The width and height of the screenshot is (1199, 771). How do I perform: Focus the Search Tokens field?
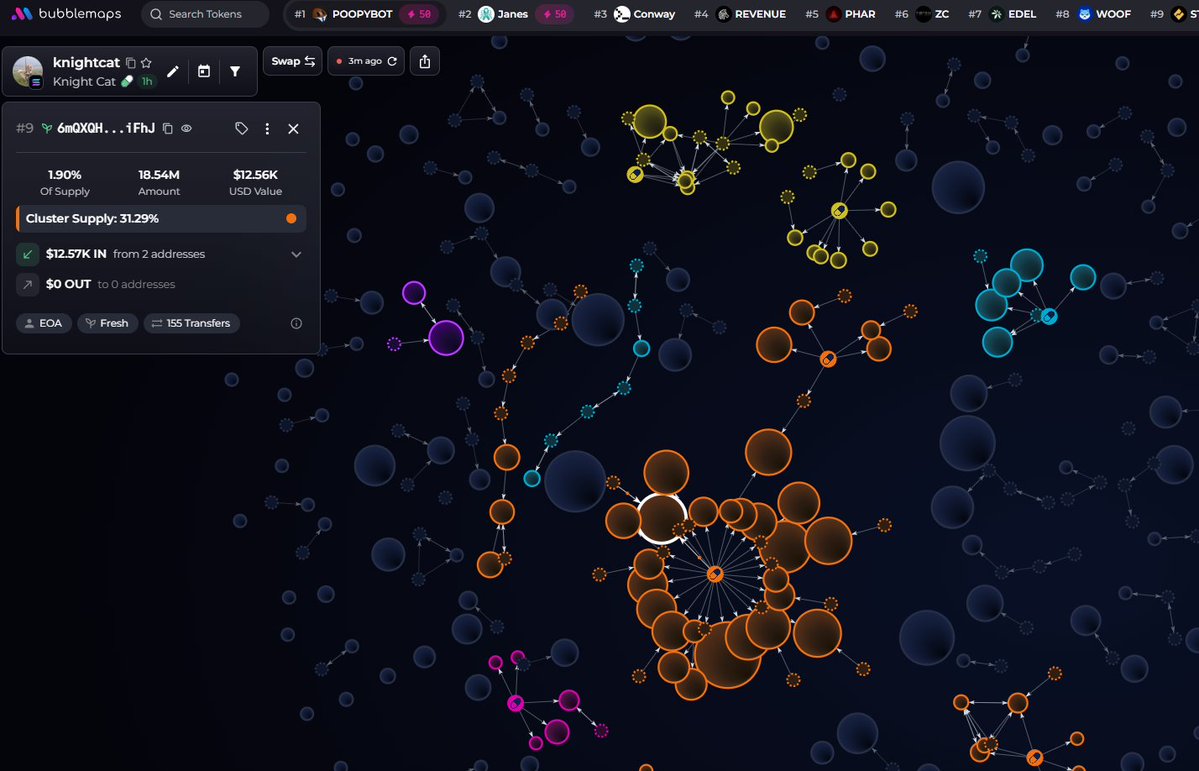coord(205,14)
